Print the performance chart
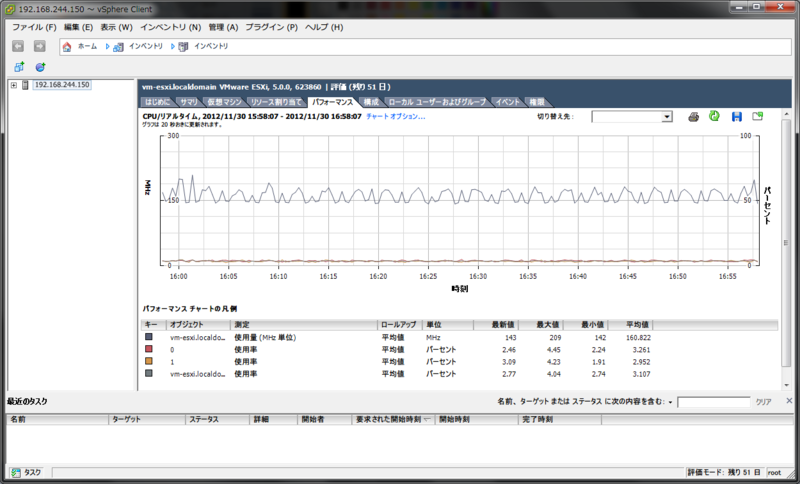The image size is (800, 484). [693, 117]
